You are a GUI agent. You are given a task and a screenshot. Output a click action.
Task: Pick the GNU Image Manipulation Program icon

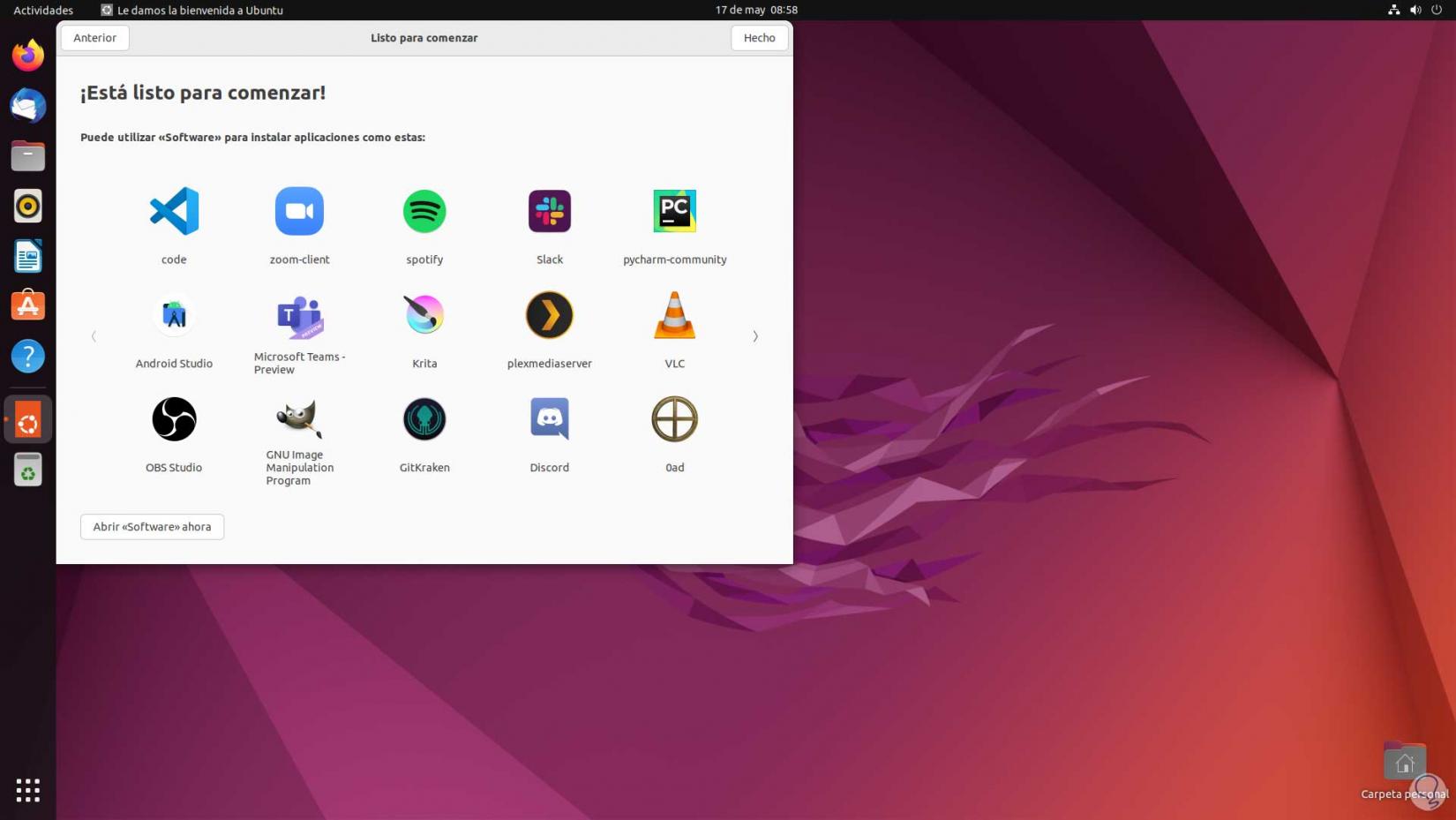click(x=299, y=419)
